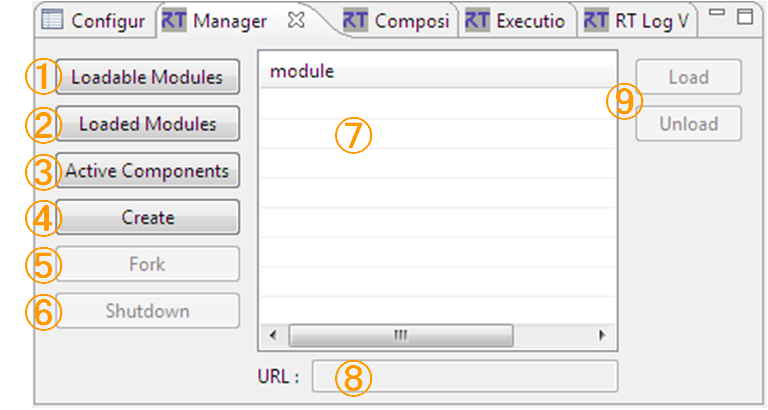Viewport: 768px width, 410px height.
Task: Click the table icon on Configur tab
Action: (52, 20)
